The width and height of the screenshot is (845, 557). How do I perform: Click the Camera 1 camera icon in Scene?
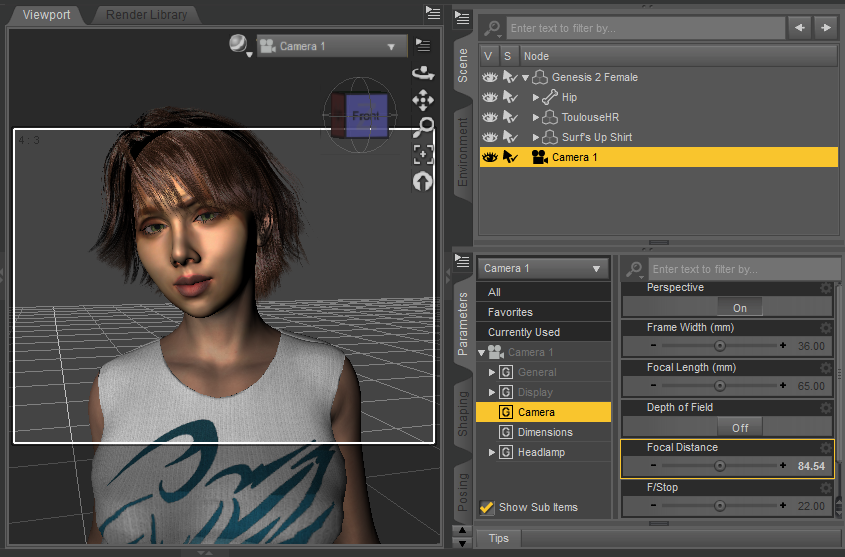[x=539, y=157]
